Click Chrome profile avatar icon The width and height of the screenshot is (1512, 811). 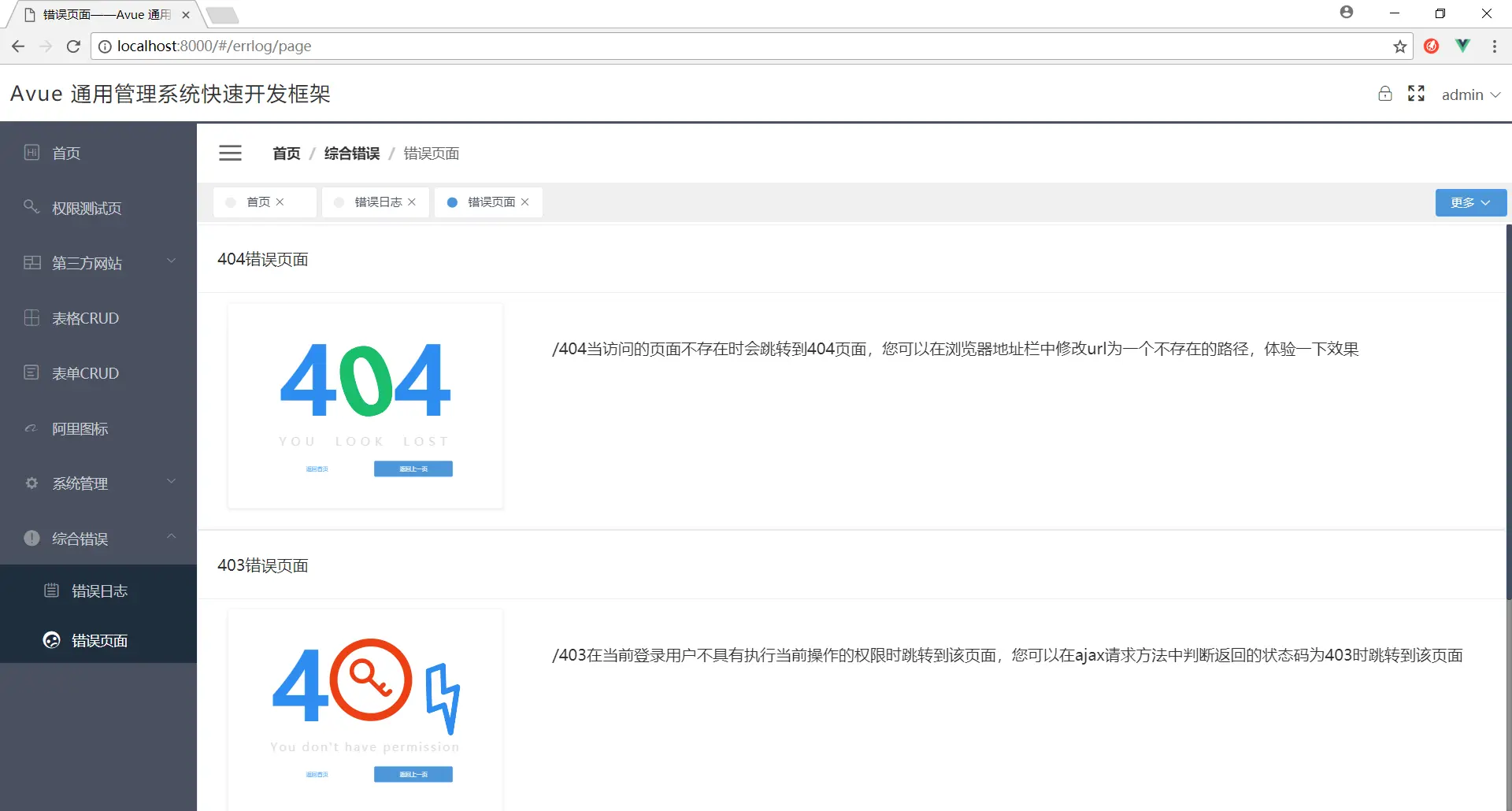coord(1347,12)
